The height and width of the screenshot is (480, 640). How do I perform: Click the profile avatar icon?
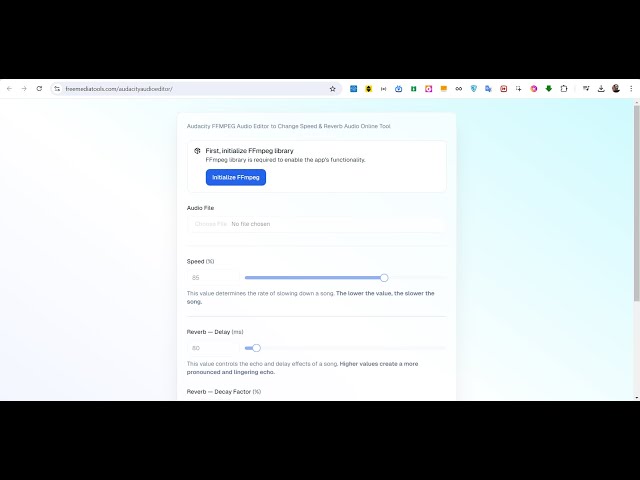616,88
